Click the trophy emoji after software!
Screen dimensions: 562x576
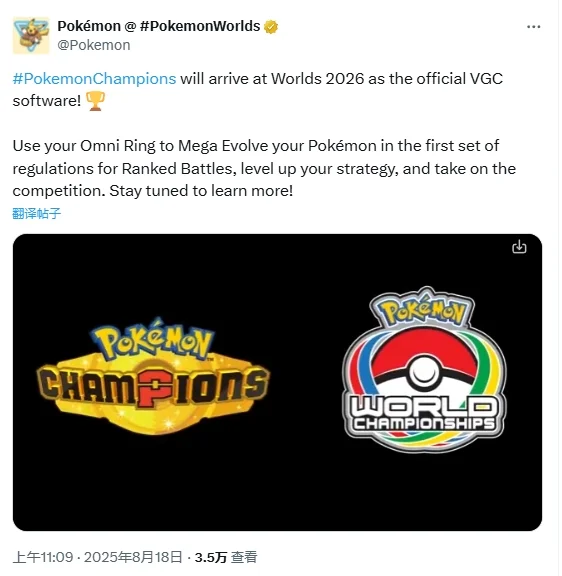point(95,101)
